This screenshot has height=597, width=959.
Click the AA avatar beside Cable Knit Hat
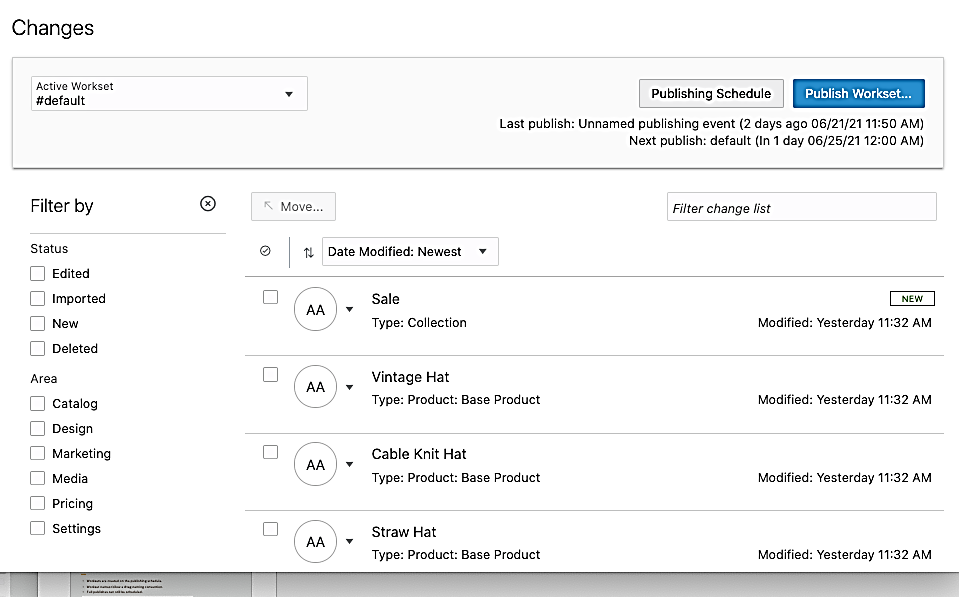[315, 465]
